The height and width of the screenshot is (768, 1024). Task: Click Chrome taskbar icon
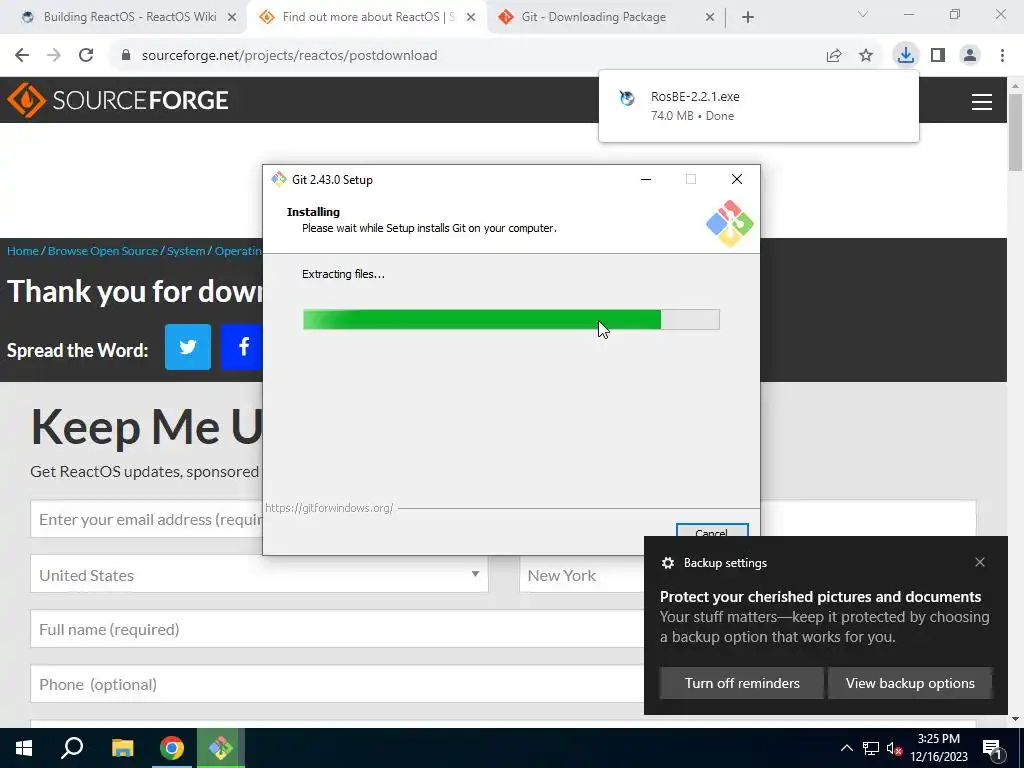pyautogui.click(x=172, y=748)
